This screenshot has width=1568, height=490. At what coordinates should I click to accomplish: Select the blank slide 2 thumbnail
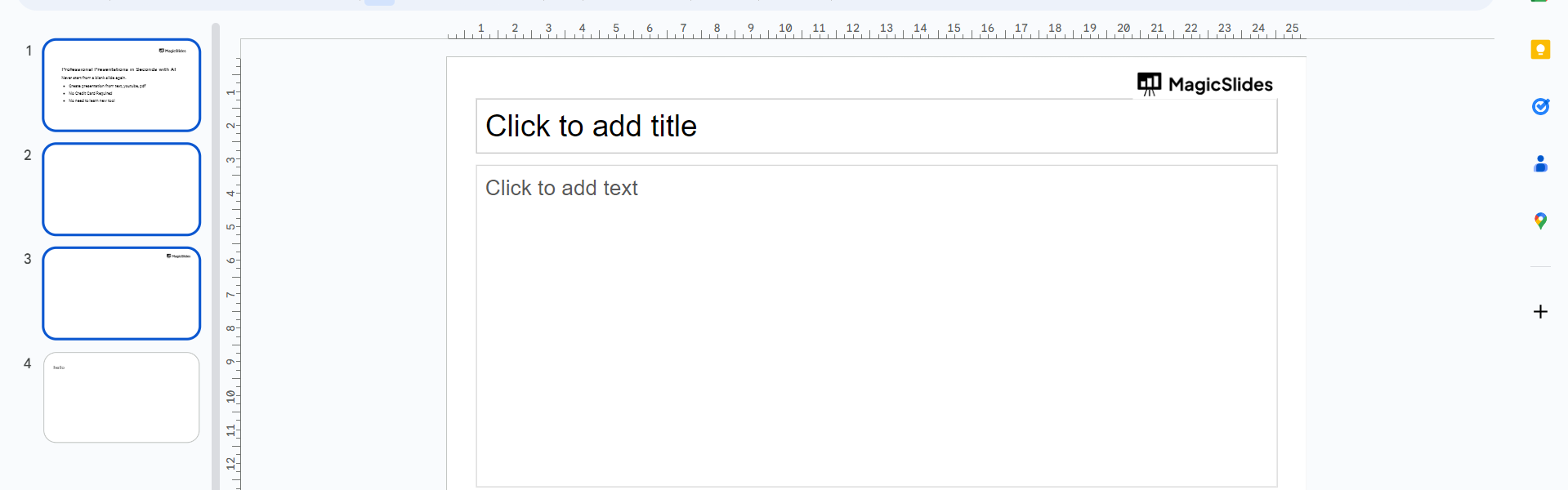(x=122, y=189)
